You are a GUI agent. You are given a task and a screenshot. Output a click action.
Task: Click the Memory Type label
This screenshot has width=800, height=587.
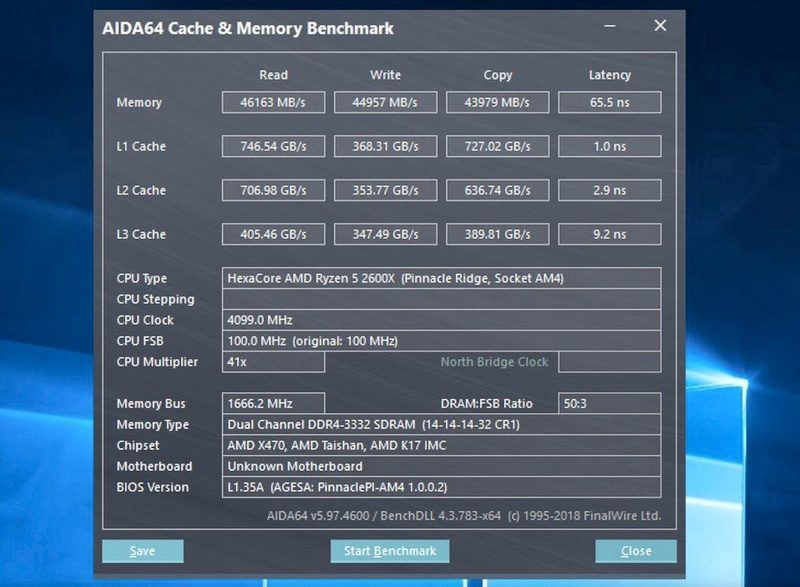(x=153, y=425)
